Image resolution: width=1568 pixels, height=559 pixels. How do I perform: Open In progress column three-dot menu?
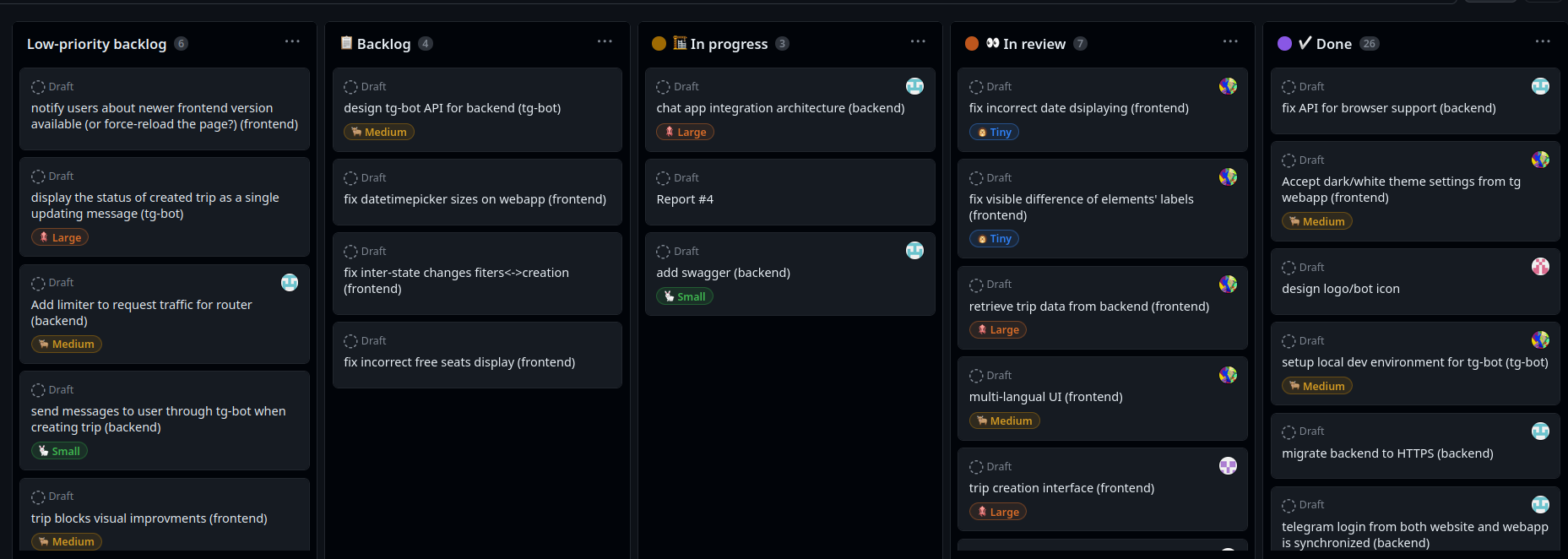tap(918, 41)
